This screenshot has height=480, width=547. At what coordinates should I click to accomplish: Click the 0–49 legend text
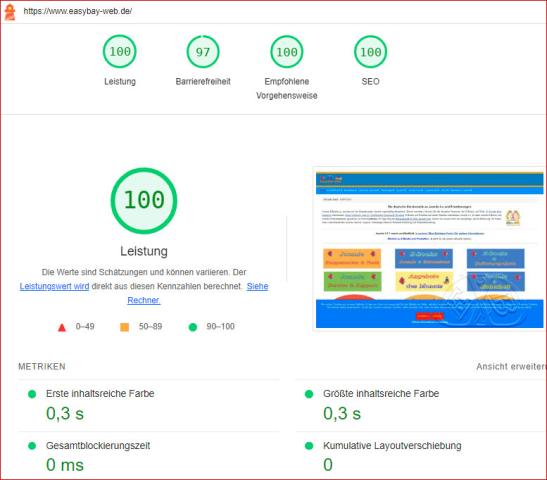click(85, 326)
